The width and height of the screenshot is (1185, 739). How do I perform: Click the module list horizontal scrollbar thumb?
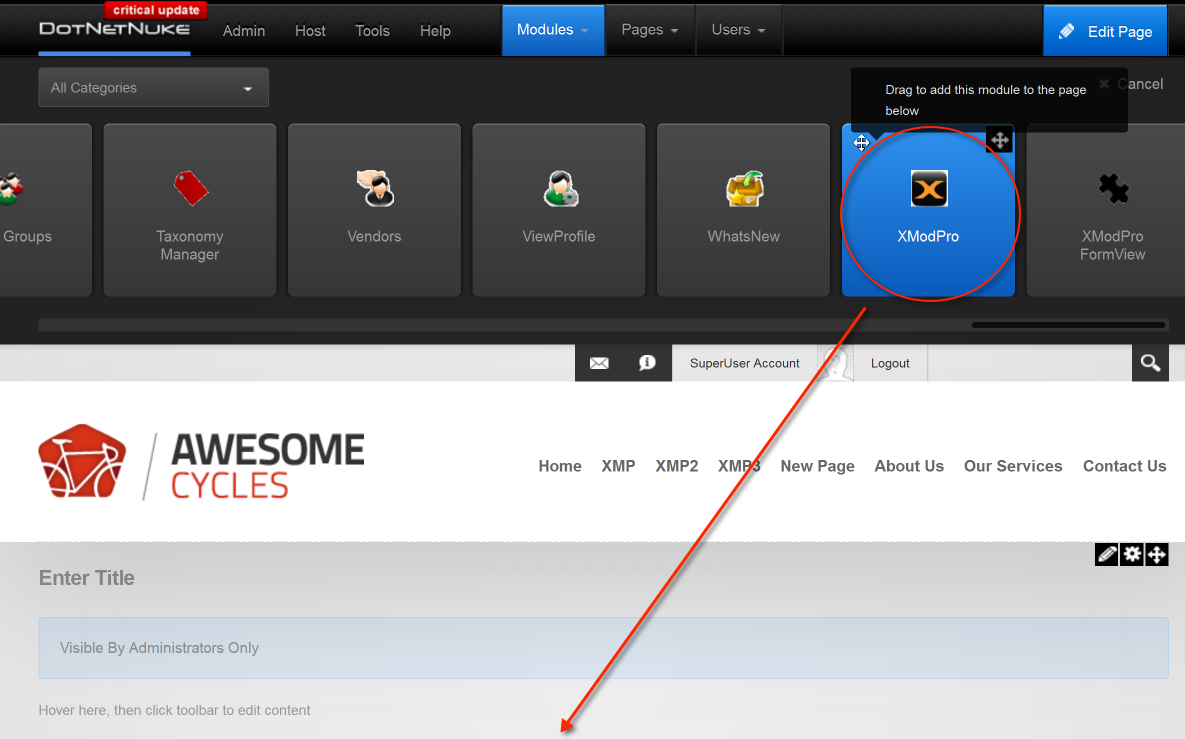1069,325
